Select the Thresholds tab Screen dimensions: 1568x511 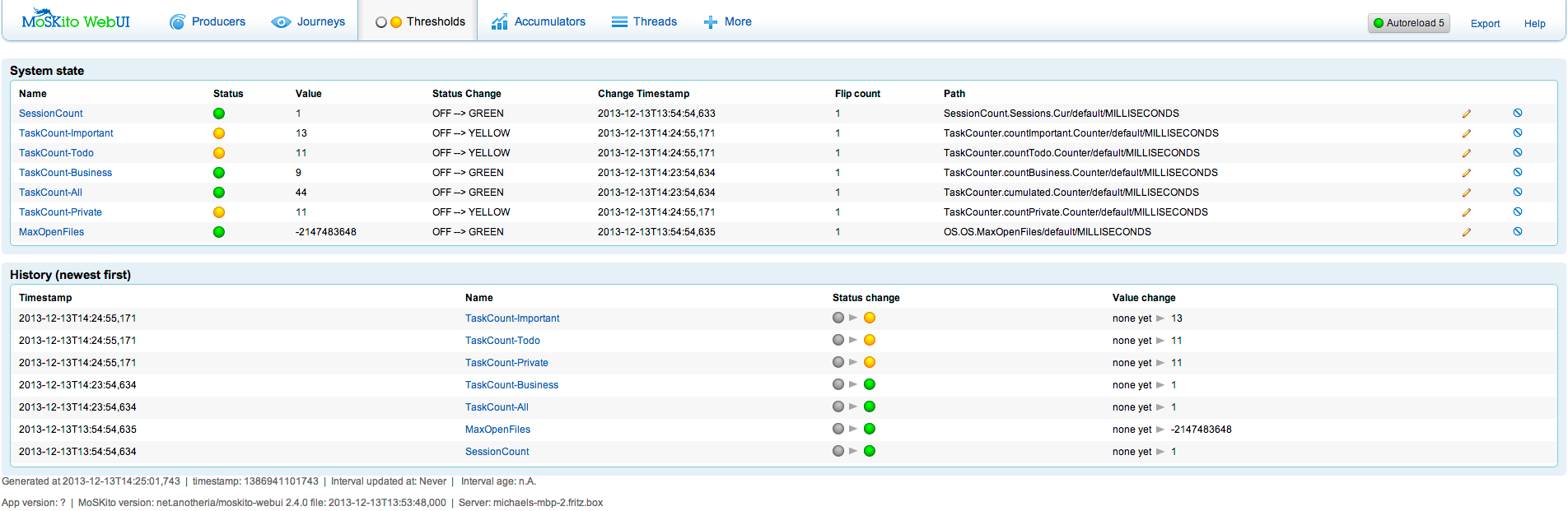pyautogui.click(x=421, y=22)
